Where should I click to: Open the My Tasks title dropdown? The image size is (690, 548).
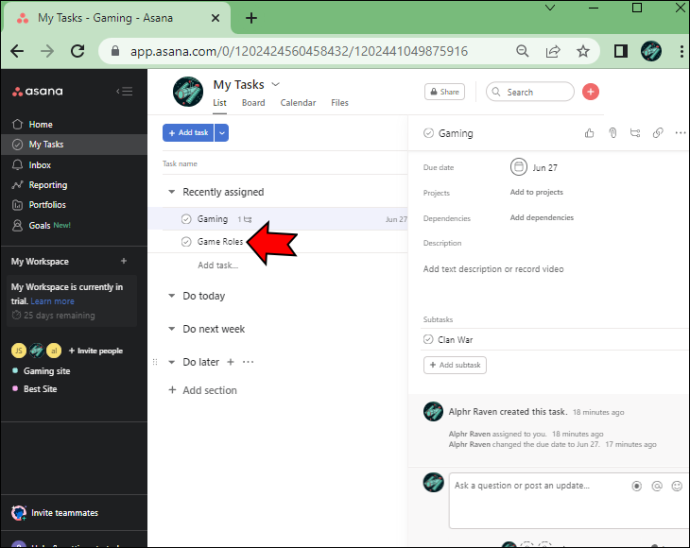click(275, 84)
